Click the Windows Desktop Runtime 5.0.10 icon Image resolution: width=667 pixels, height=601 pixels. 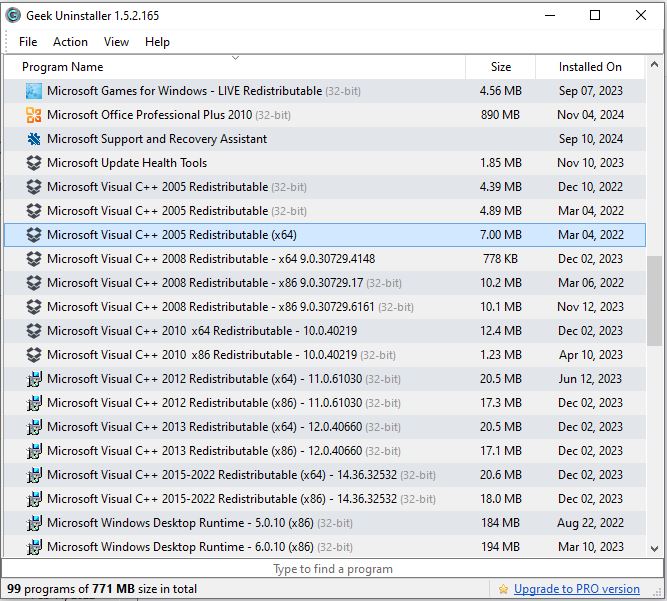click(34, 523)
